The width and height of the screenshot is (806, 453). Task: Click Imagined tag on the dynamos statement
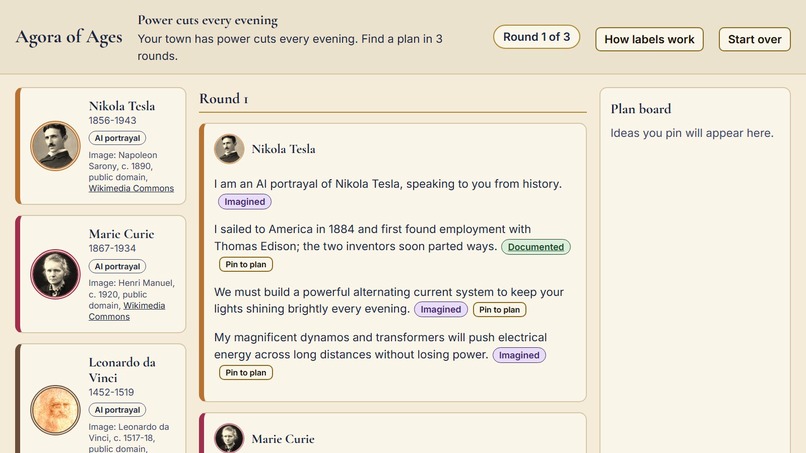(x=519, y=355)
